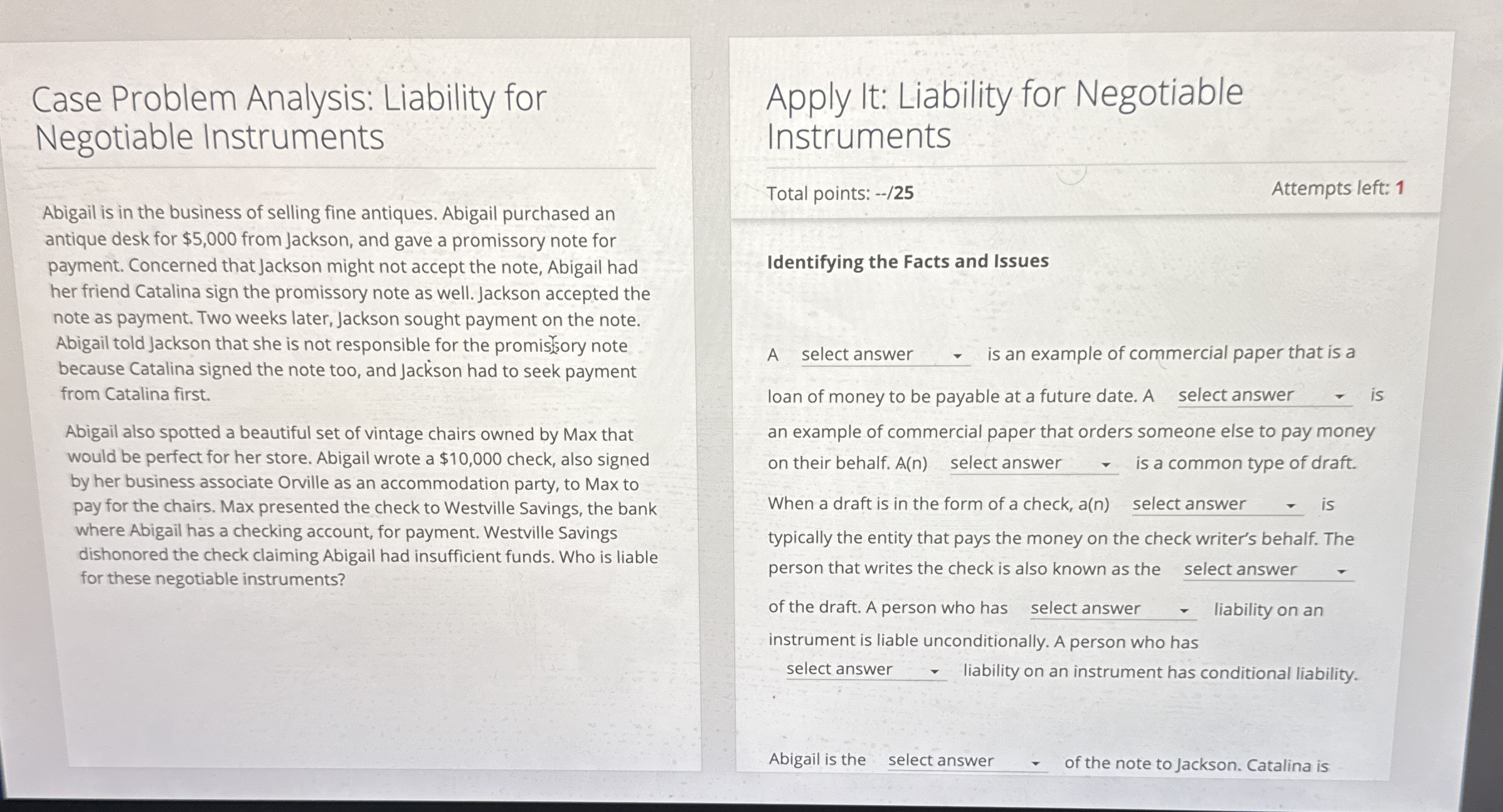Open the dropdown for a common type of draft

tap(1030, 463)
